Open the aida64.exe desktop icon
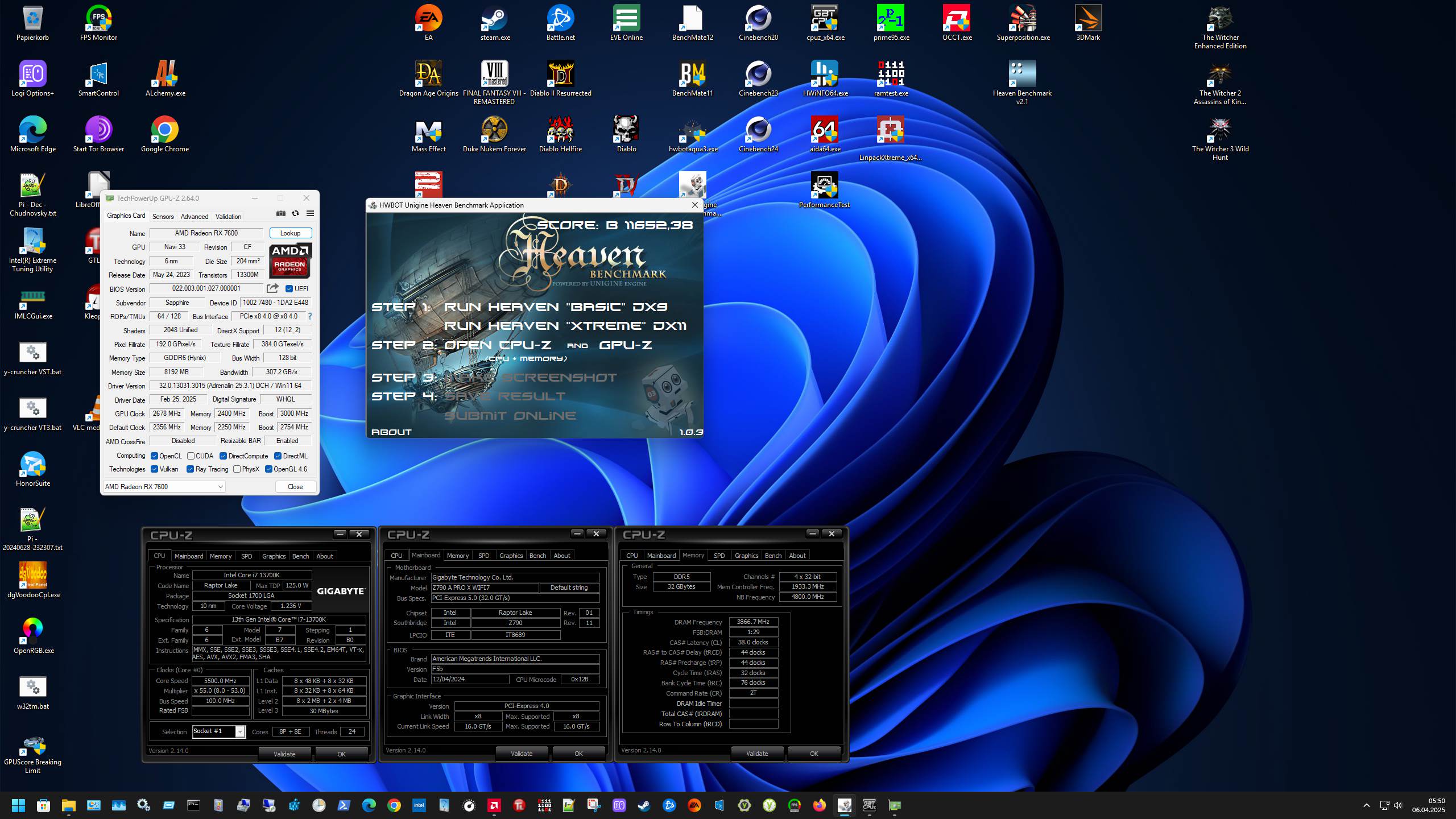 825,134
